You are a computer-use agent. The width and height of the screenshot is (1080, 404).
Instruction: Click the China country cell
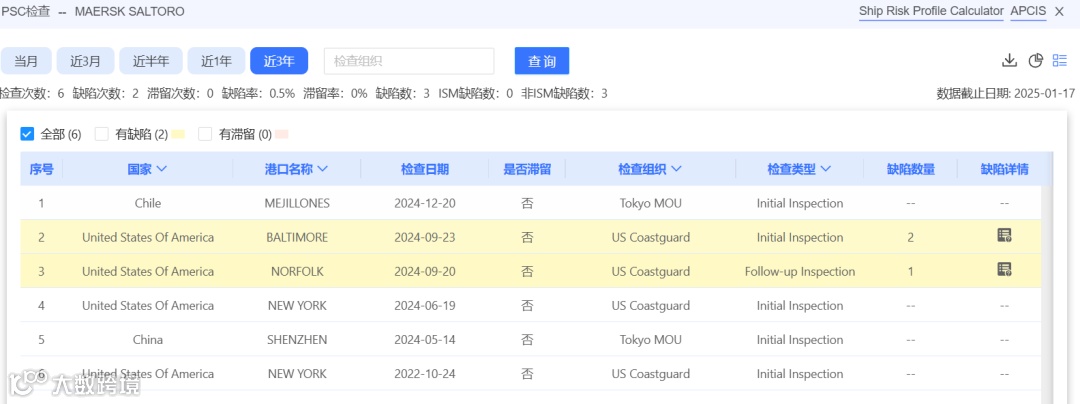click(148, 339)
